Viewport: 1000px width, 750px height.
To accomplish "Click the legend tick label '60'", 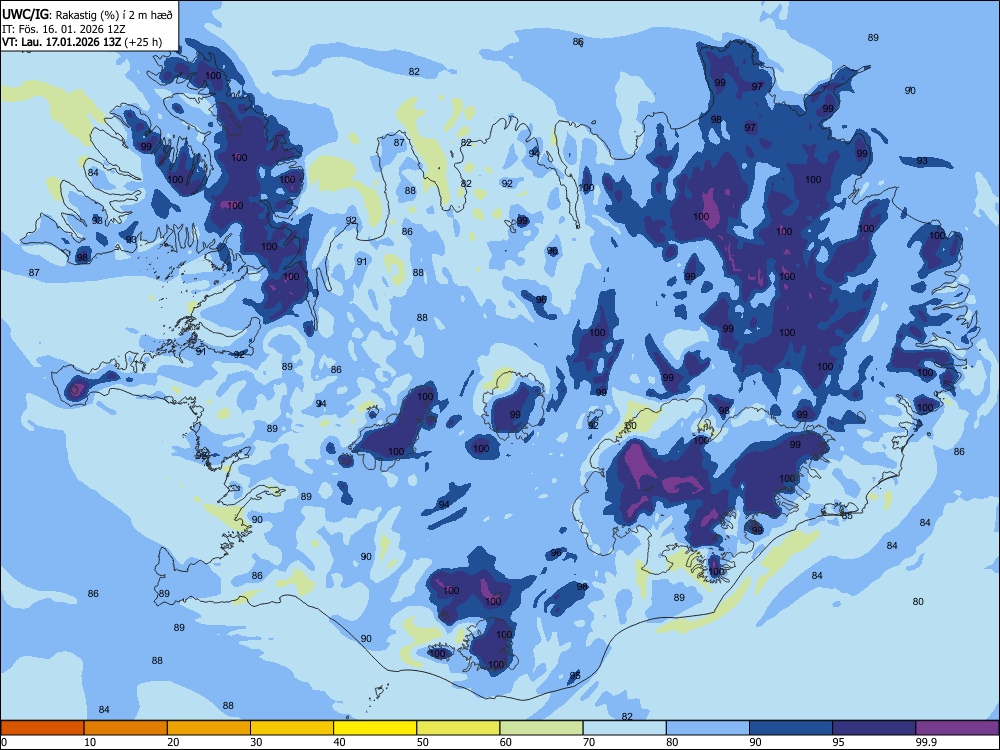I will click(x=506, y=742).
